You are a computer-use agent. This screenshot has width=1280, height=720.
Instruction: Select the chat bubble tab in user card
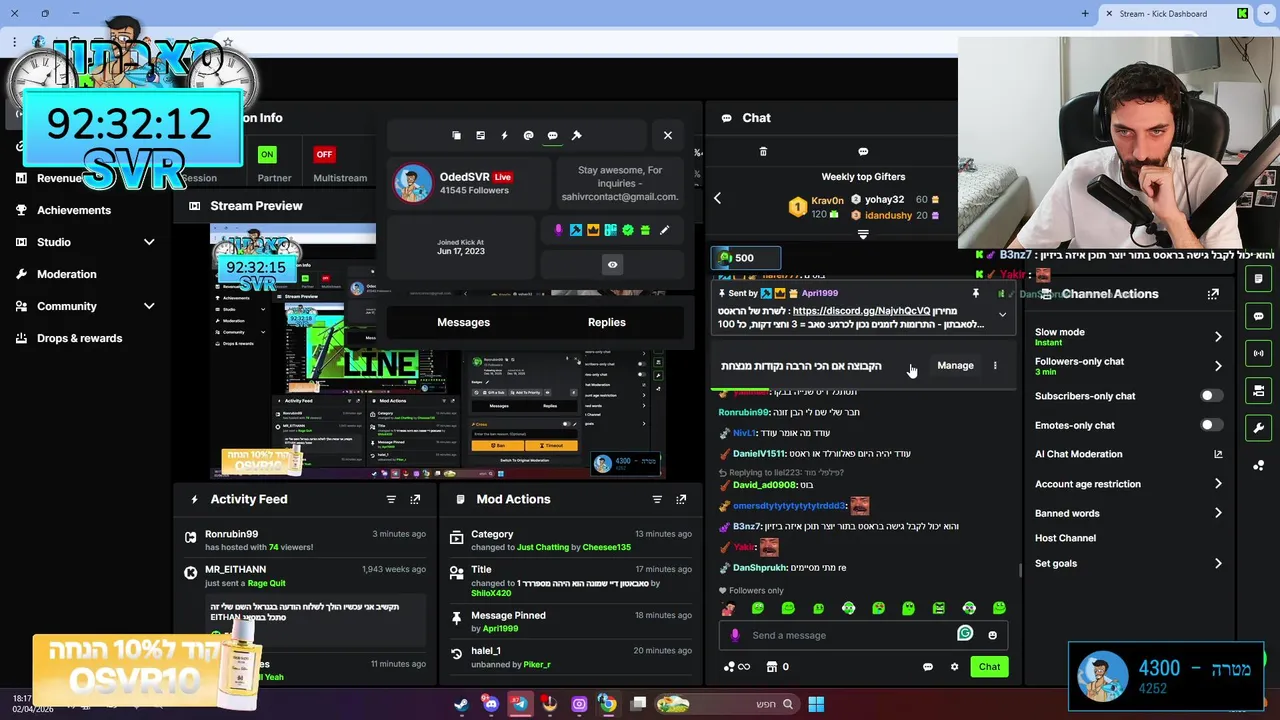[552, 135]
